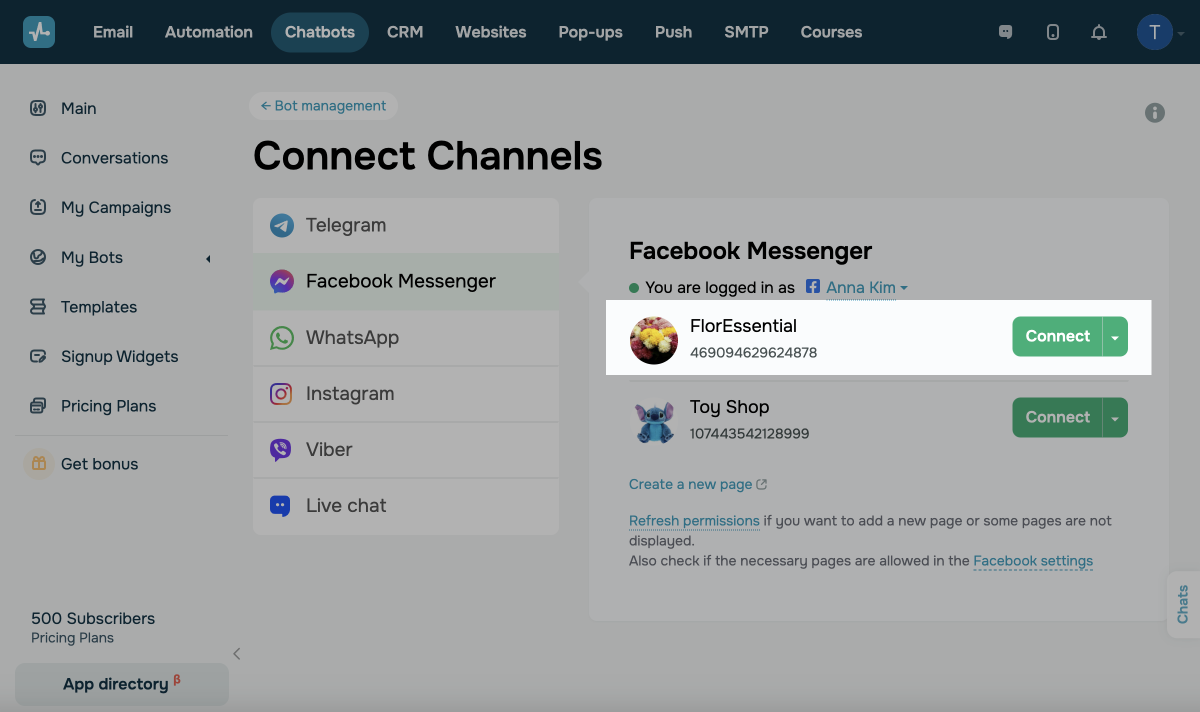Click the Templates sidebar icon
1200x712 pixels.
(x=38, y=307)
